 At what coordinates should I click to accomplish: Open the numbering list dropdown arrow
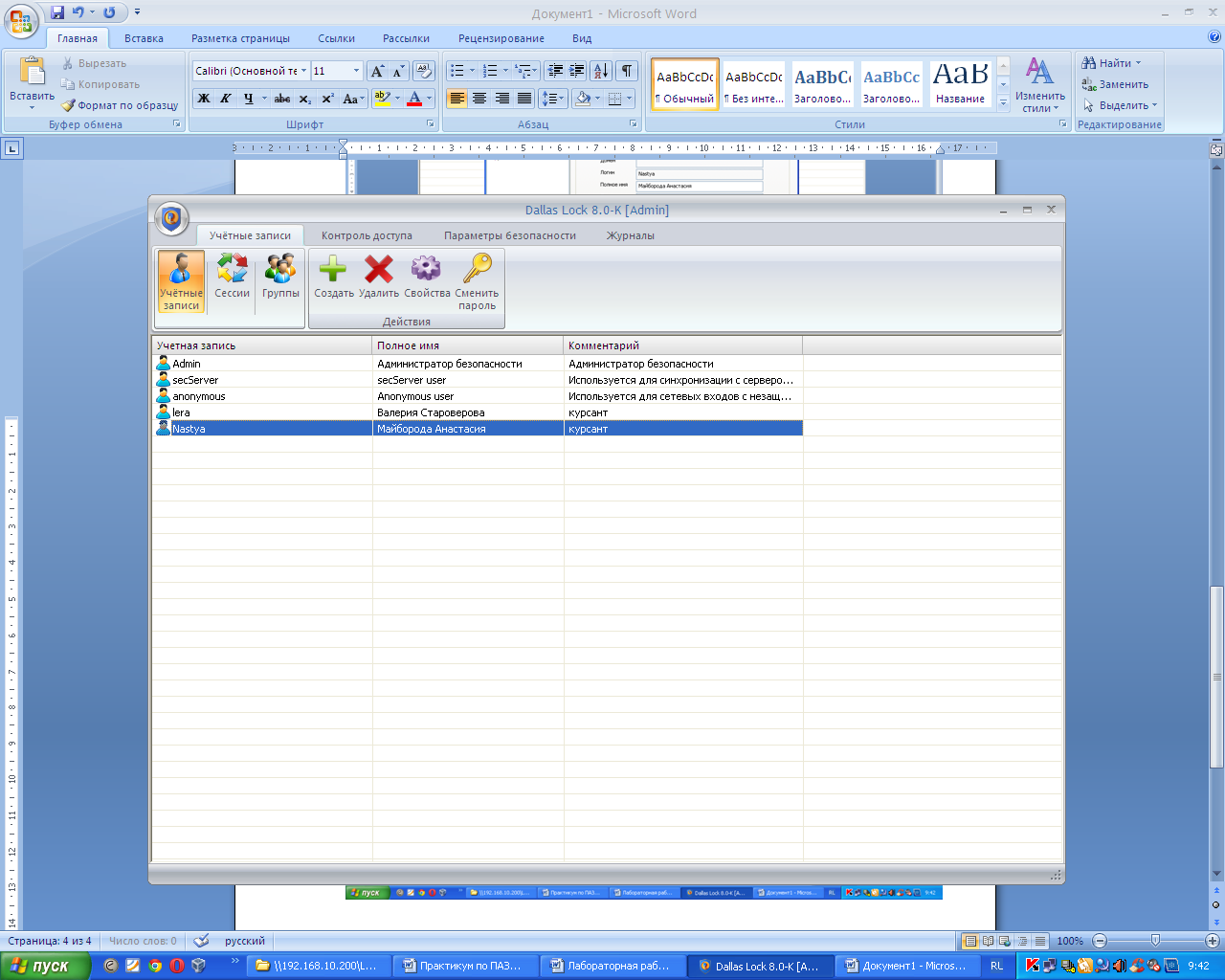[505, 71]
